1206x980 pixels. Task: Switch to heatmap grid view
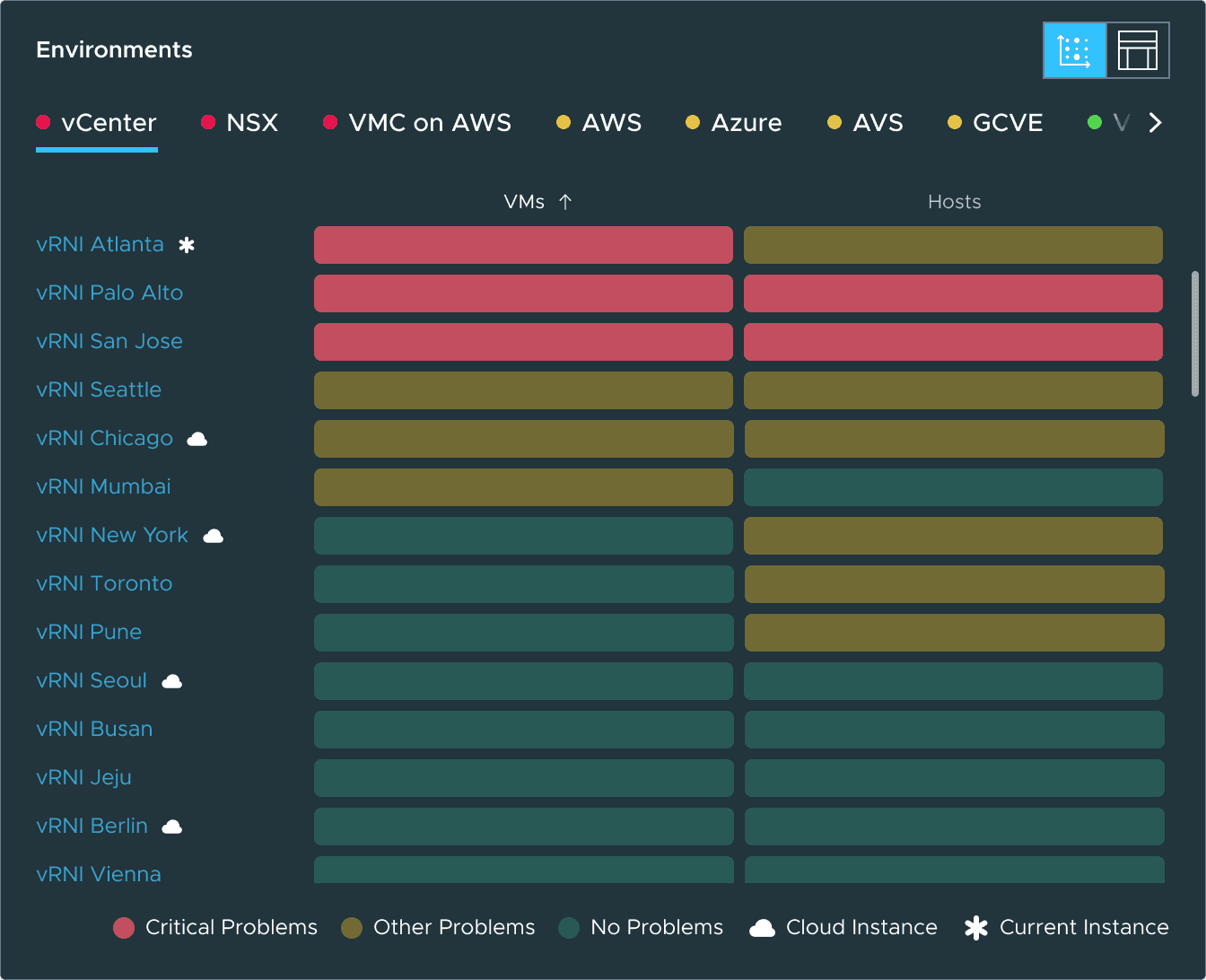click(1074, 50)
